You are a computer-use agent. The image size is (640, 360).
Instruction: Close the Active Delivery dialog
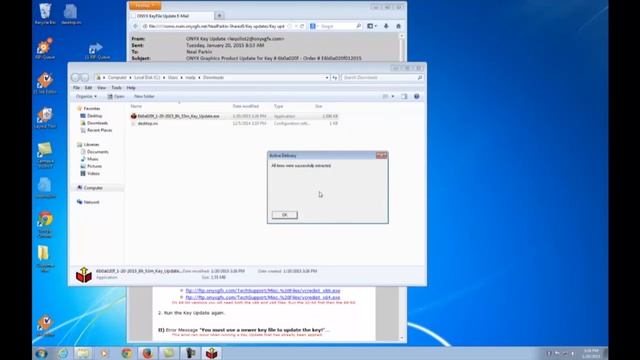(x=382, y=156)
